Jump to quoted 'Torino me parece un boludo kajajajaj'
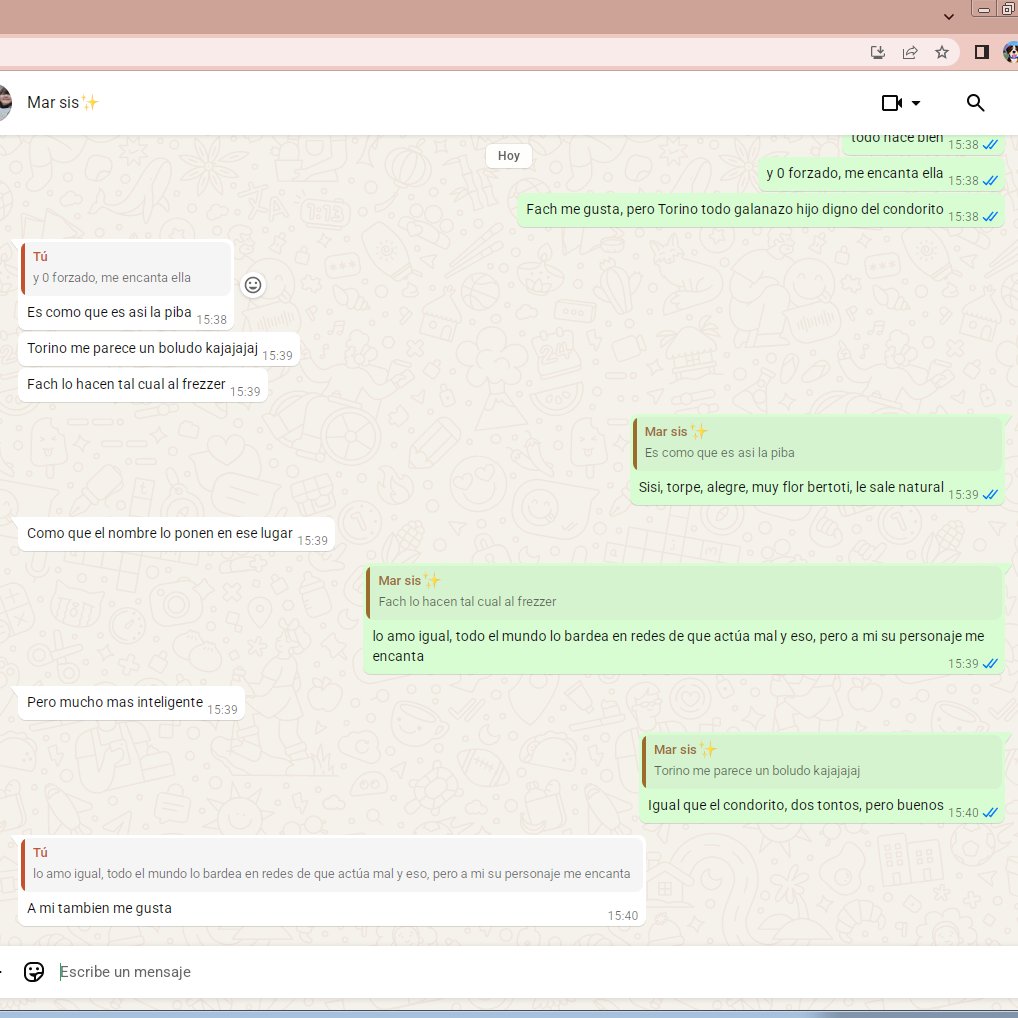This screenshot has height=1018, width=1018. point(821,760)
